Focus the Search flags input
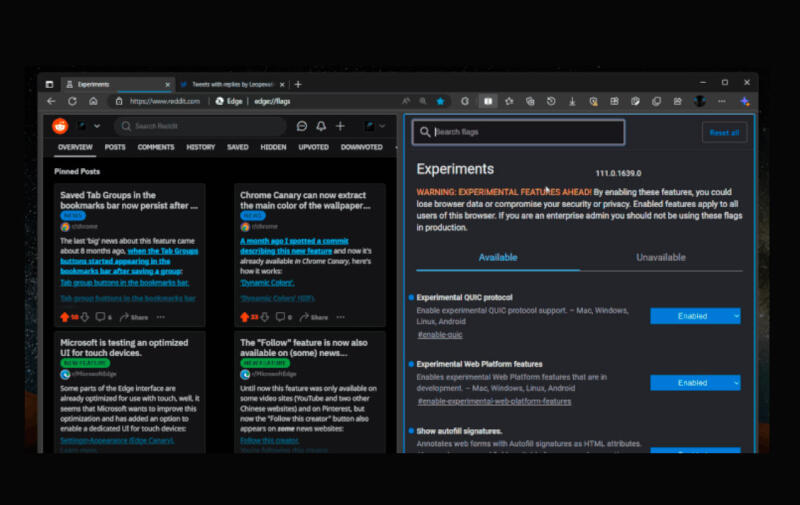Viewport: 800px width, 505px height. click(x=518, y=132)
